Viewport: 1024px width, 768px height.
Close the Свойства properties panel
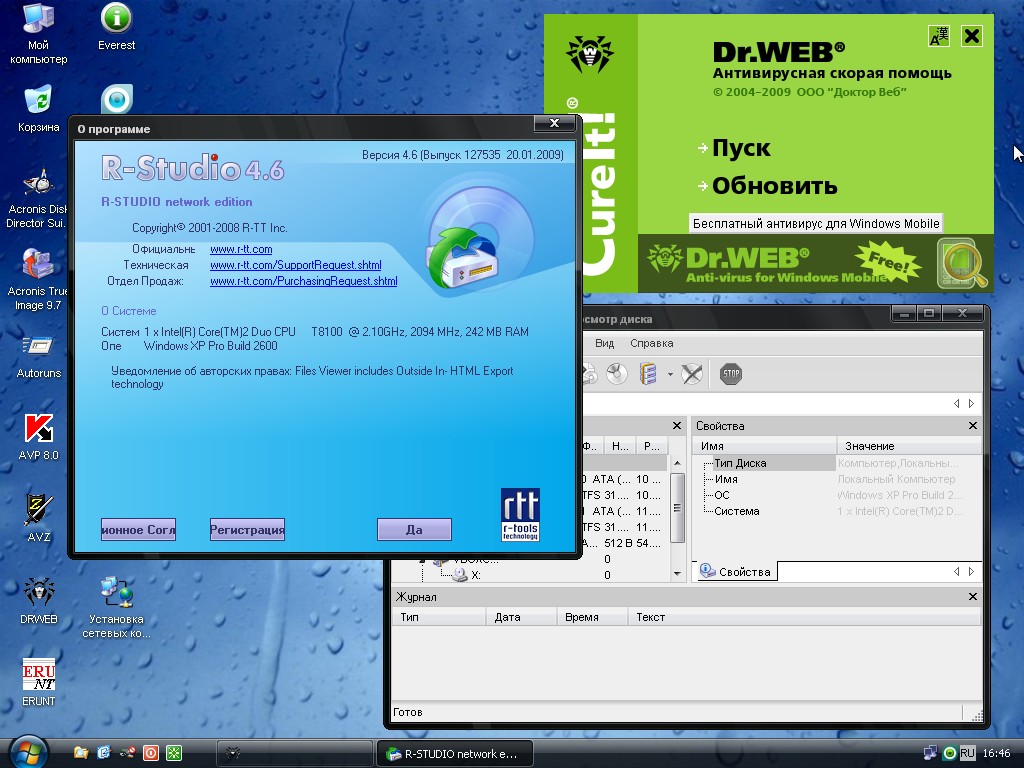pyautogui.click(x=972, y=426)
